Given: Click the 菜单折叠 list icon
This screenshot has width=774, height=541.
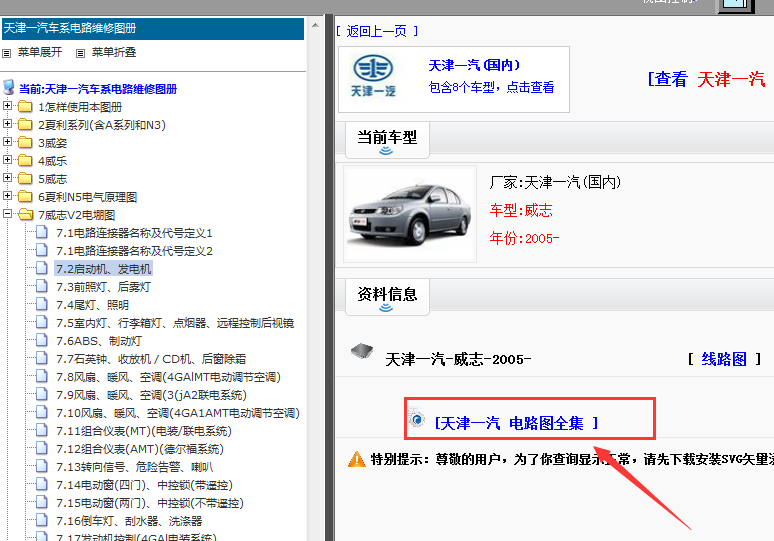Looking at the screenshot, I should 80,53.
